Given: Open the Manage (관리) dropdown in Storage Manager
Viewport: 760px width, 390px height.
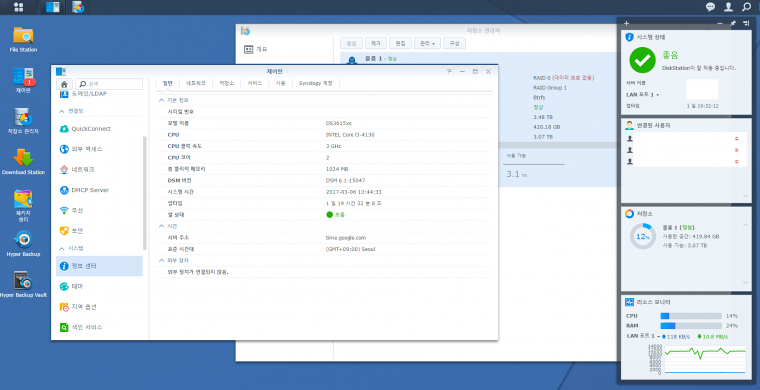Looking at the screenshot, I should pos(427,43).
